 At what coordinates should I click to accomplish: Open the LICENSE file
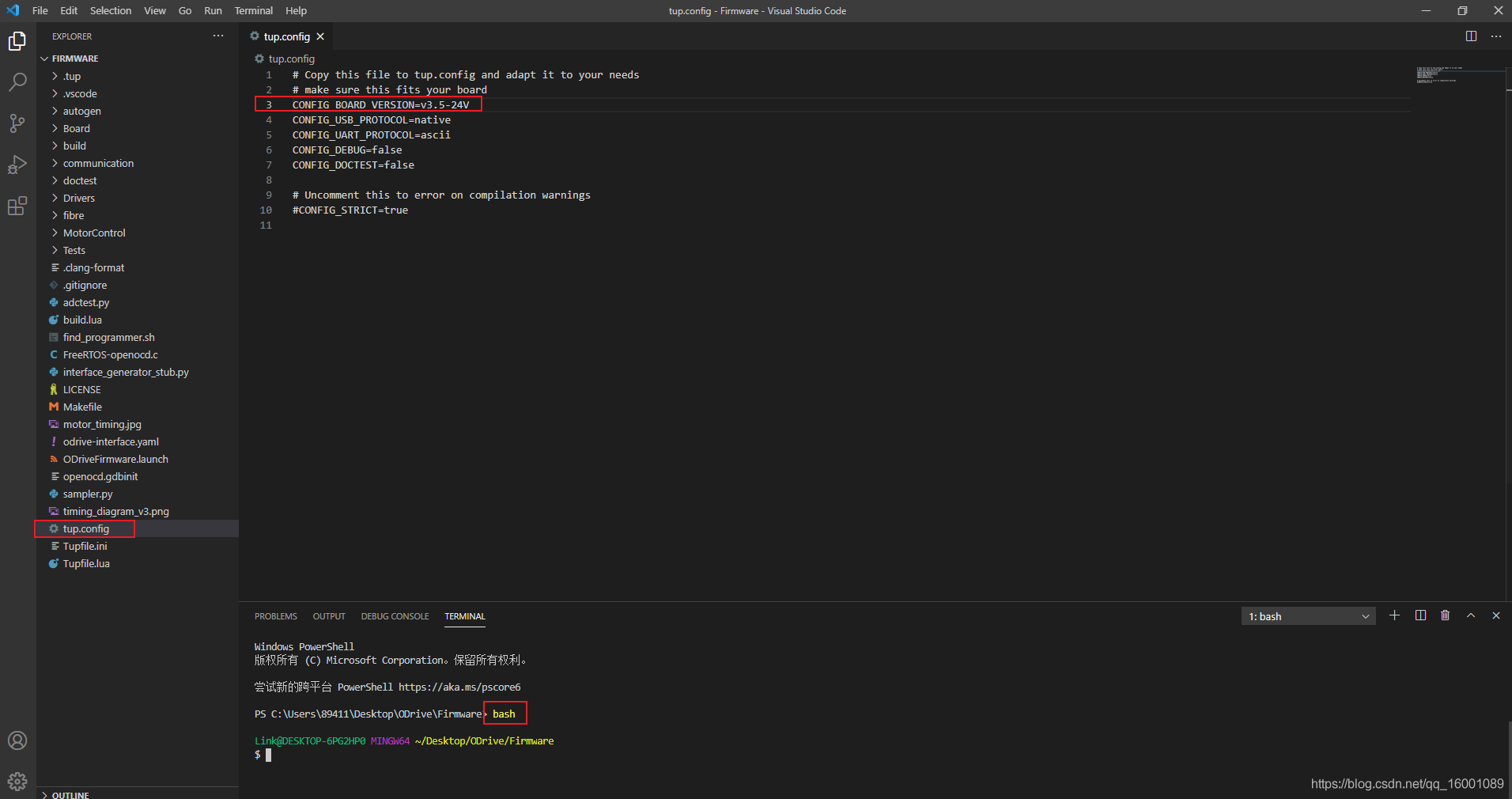click(81, 389)
